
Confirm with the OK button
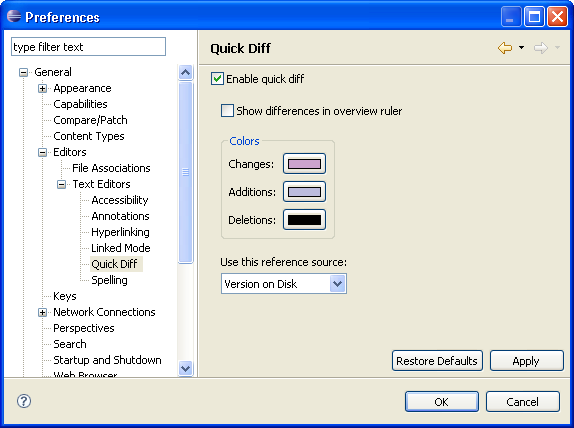click(x=441, y=402)
